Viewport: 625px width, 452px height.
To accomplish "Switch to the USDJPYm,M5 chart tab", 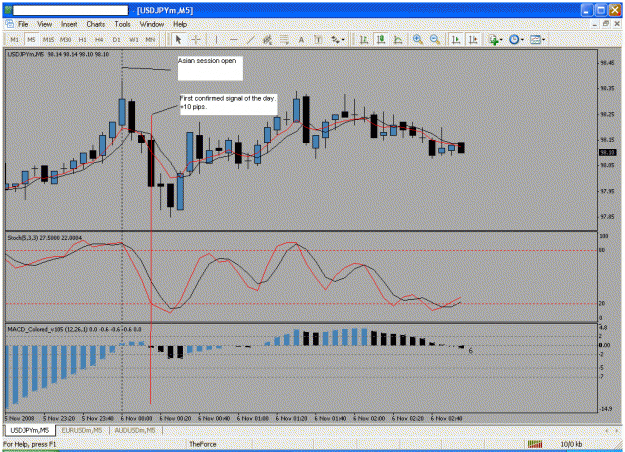I will (x=30, y=430).
